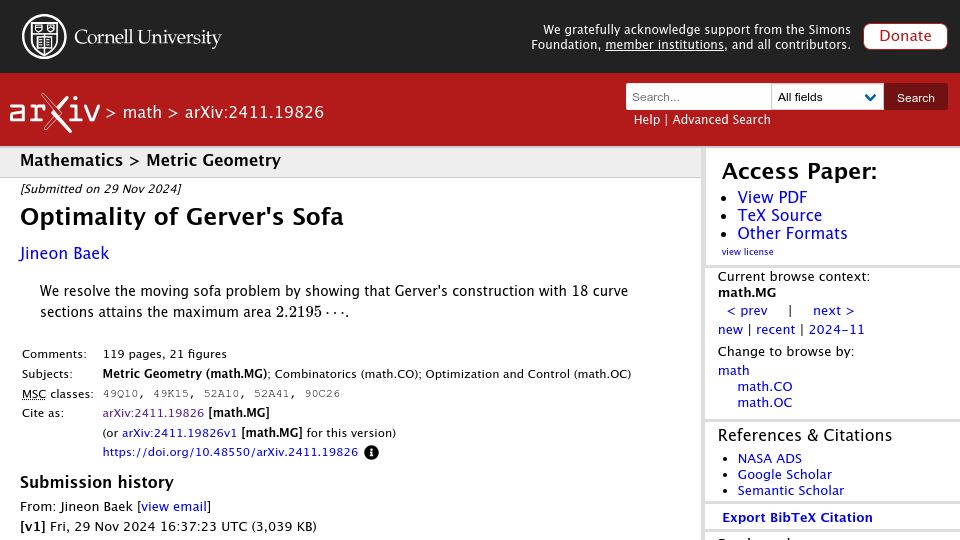The image size is (960, 540).
Task: Browse by math.CO link
Action: coord(765,386)
